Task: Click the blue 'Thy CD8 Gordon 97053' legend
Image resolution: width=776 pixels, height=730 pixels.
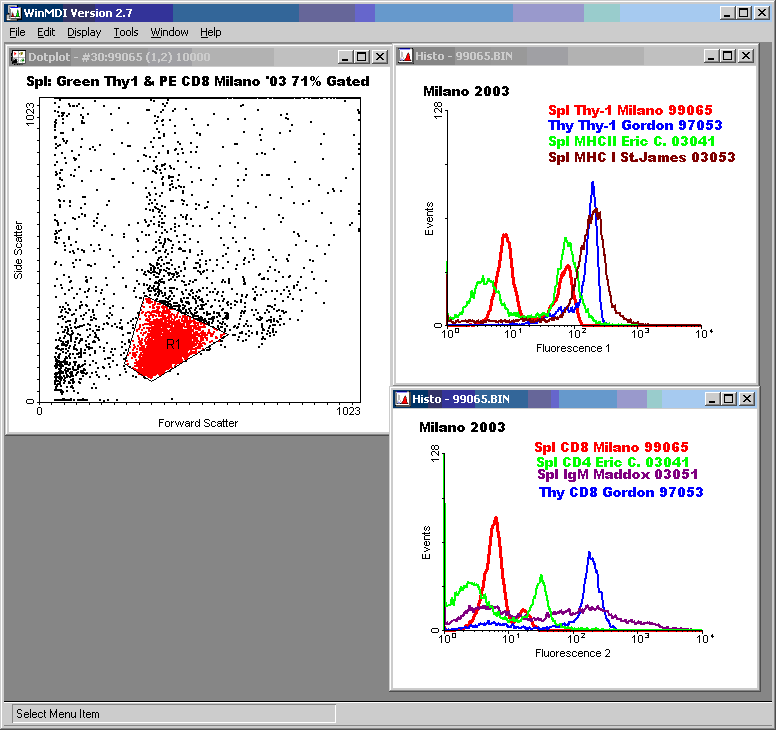Action: pyautogui.click(x=621, y=492)
